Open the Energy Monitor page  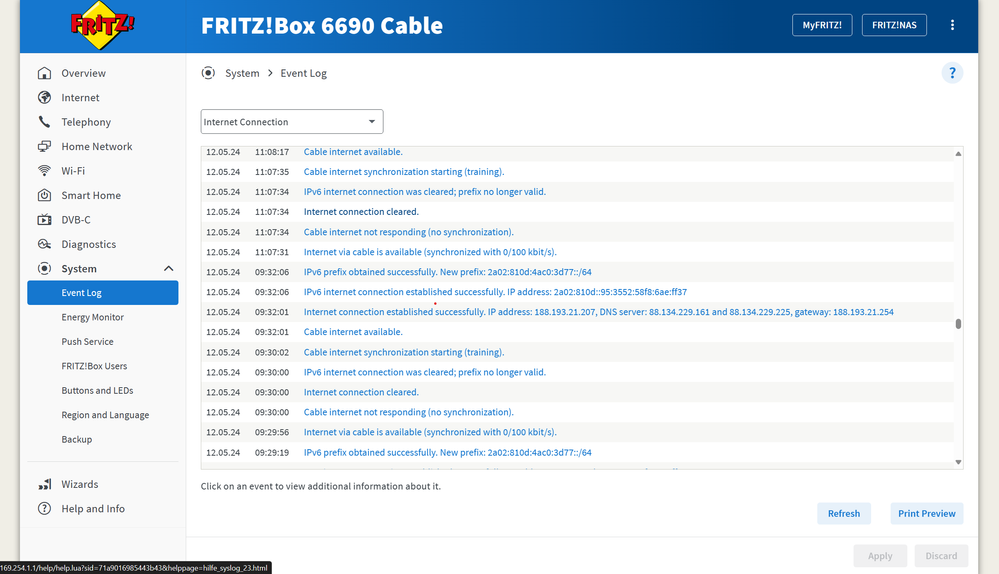click(x=93, y=317)
